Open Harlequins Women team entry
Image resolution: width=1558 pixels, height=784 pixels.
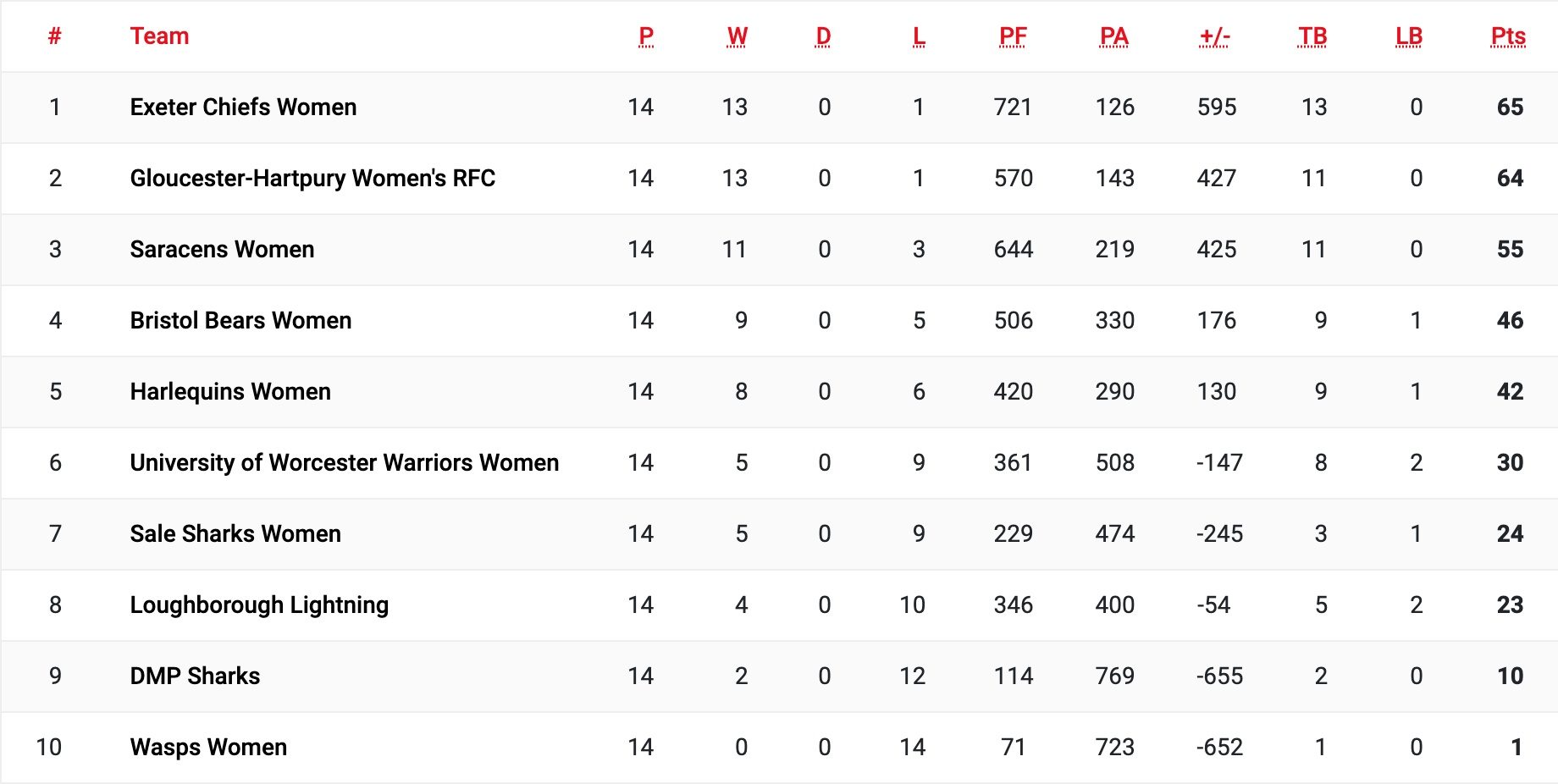tap(230, 392)
